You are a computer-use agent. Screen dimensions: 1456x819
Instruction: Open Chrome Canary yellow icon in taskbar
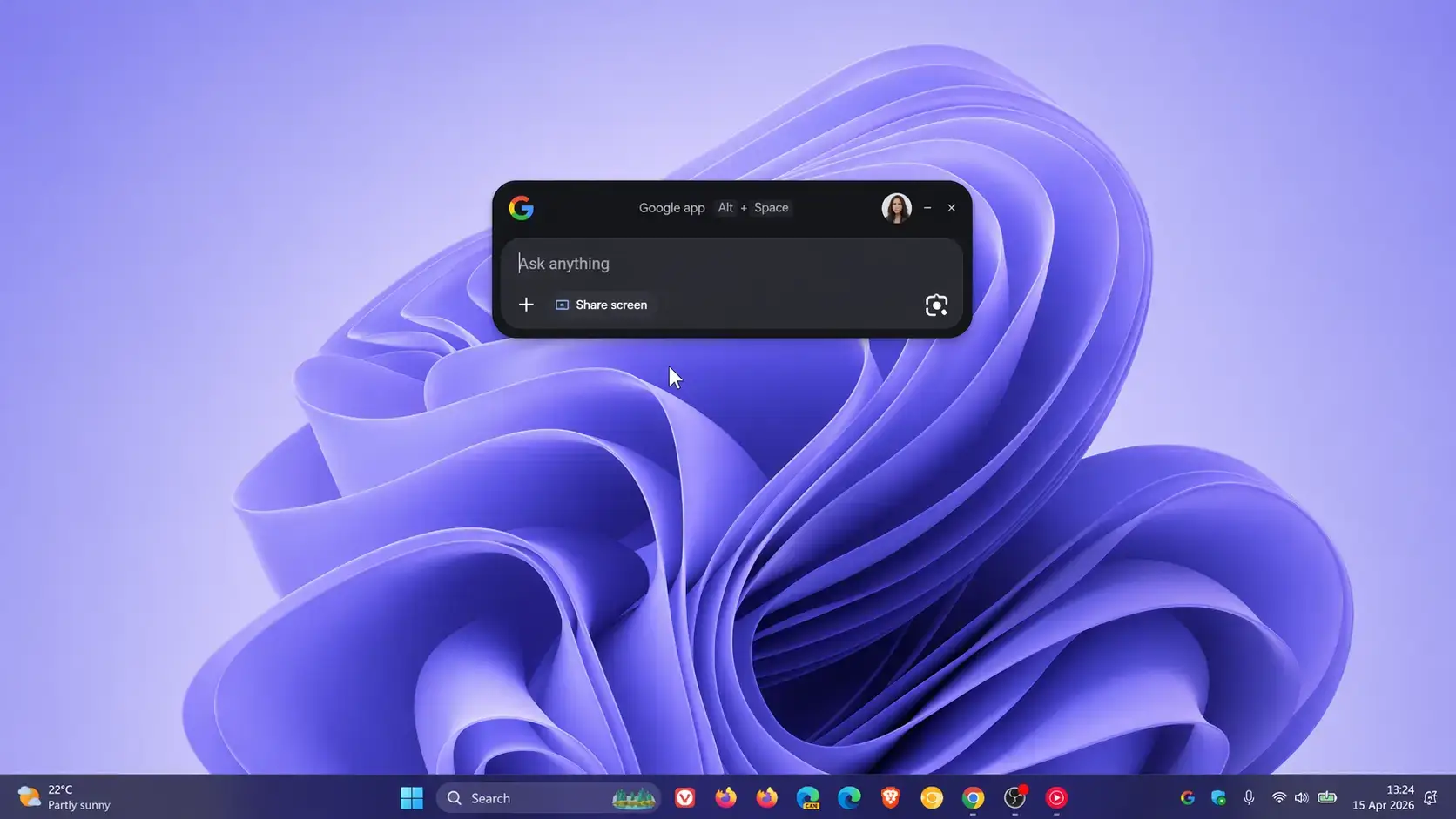point(932,797)
